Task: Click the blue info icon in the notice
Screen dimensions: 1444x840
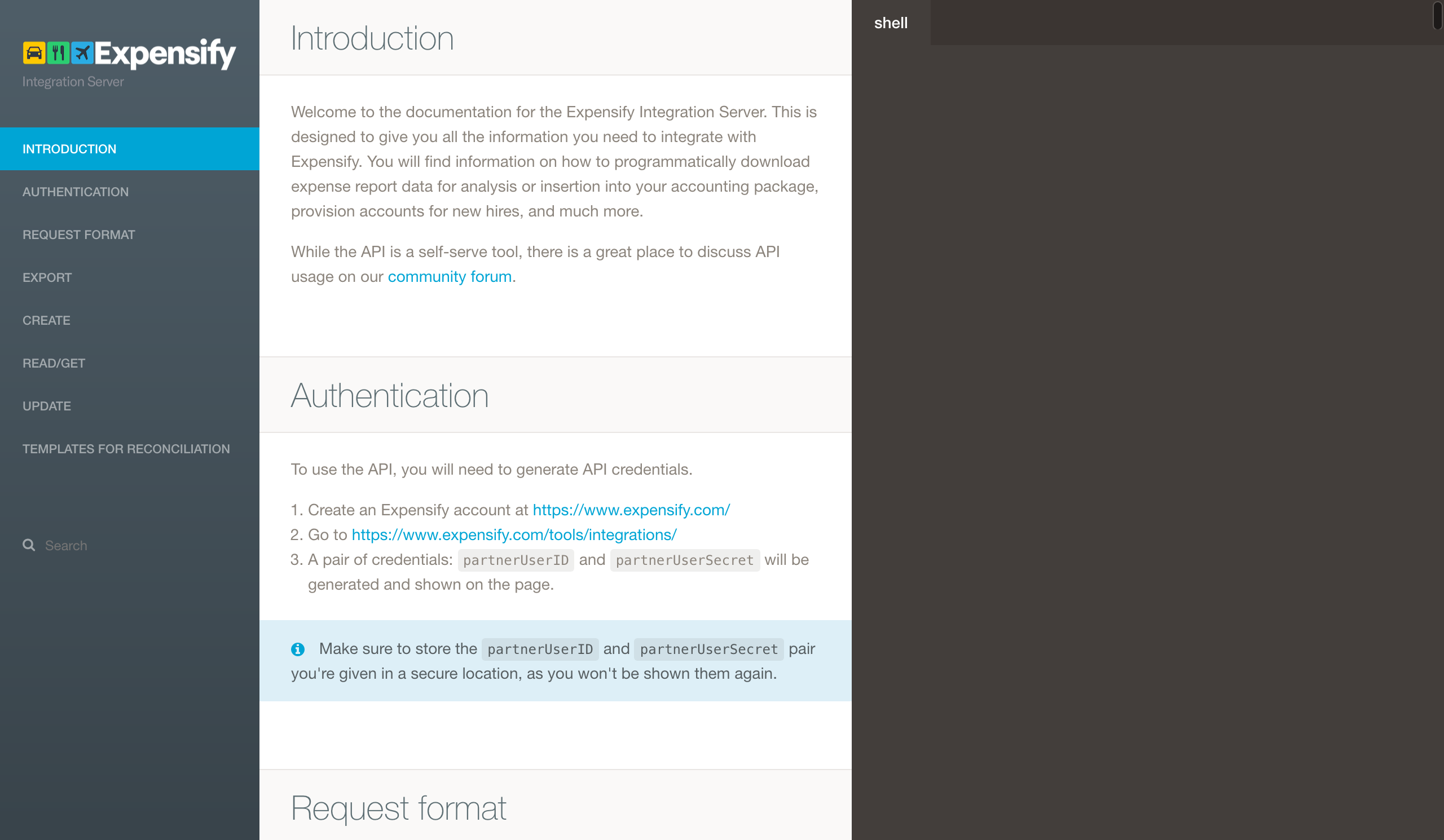Action: (x=297, y=649)
